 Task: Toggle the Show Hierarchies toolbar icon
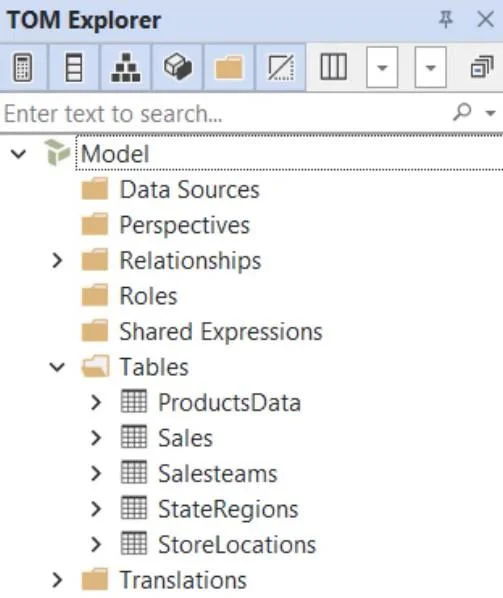point(126,68)
